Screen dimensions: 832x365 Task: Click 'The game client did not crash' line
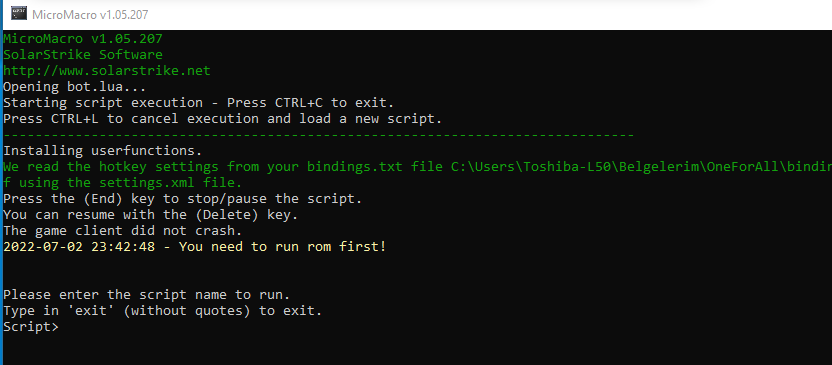tap(123, 231)
